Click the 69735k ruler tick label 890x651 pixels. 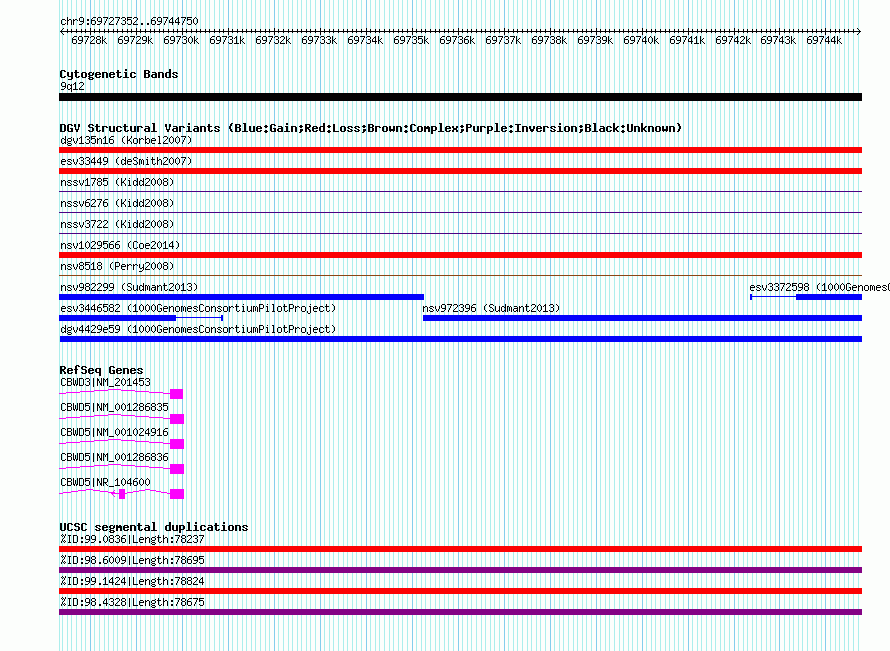coord(411,40)
